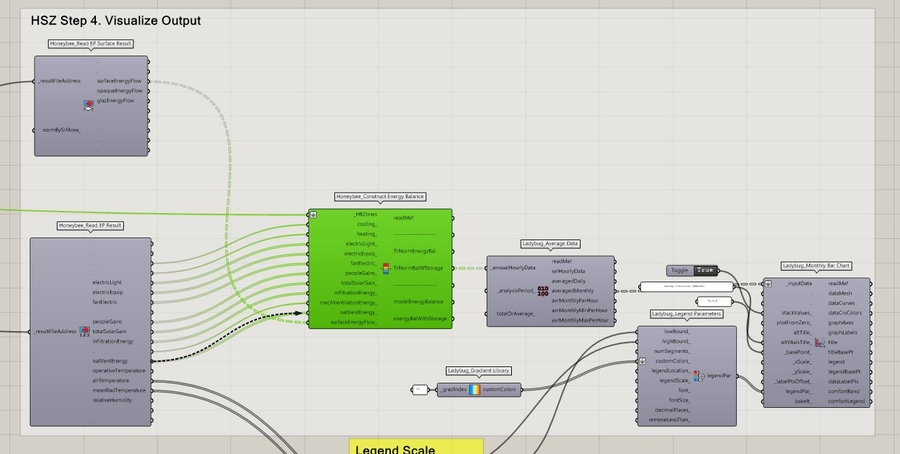This screenshot has height=454, width=900.
Task: Expand the plus button on Construct Energy Balance
Action: point(313,214)
